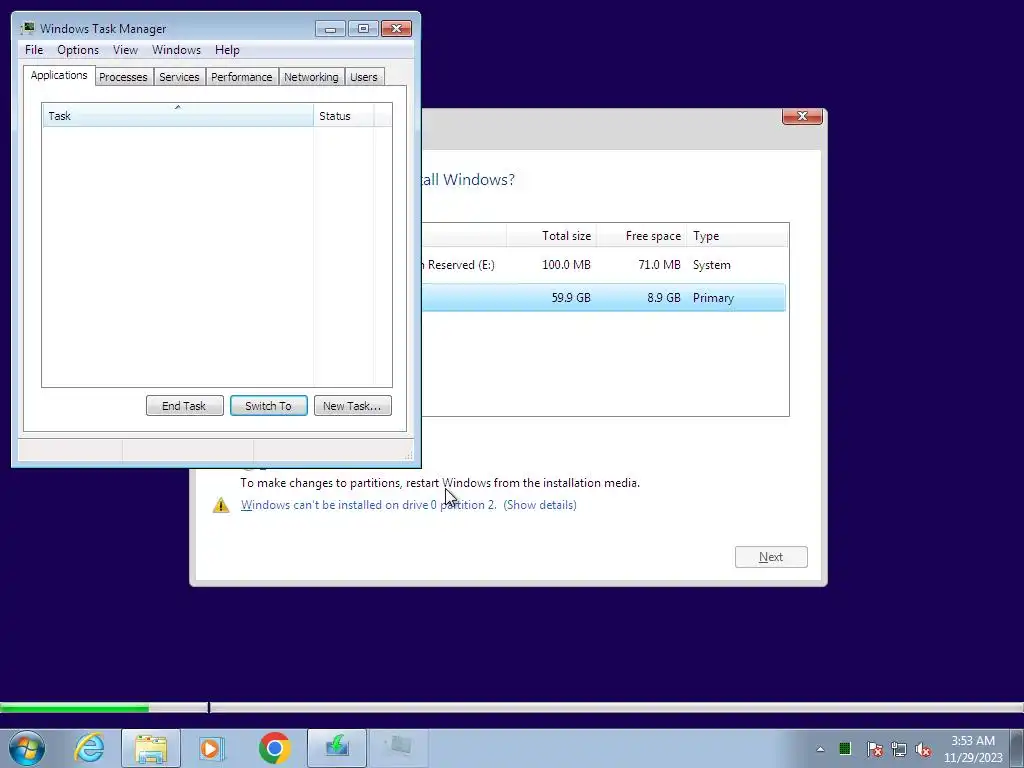
Task: Minimize the Task Manager window
Action: pyautogui.click(x=330, y=28)
